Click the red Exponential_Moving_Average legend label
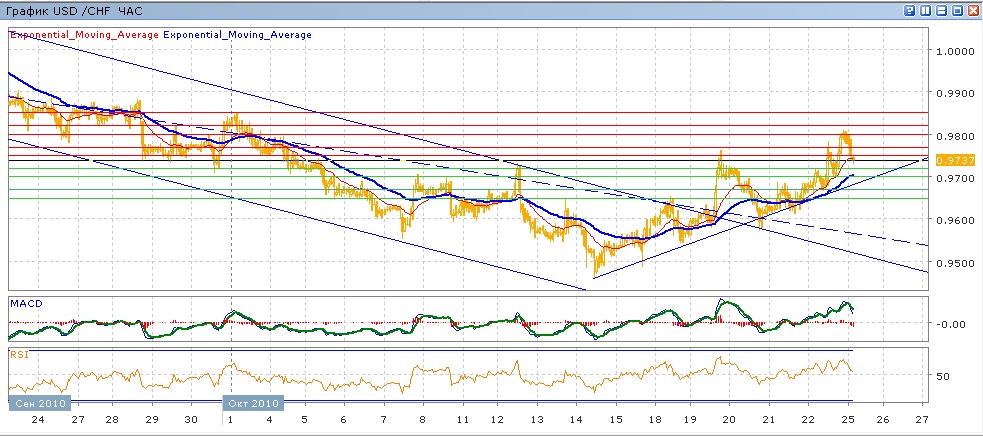 pyautogui.click(x=84, y=34)
